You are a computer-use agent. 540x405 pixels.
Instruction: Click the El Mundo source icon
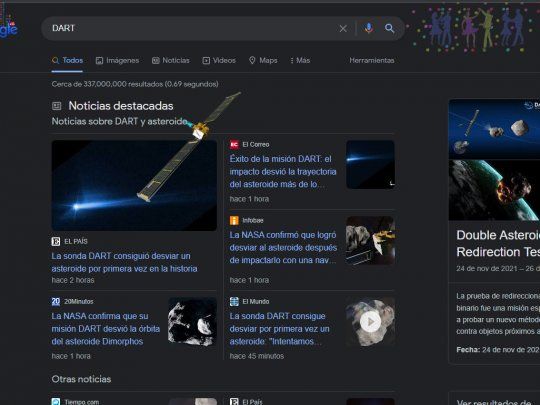click(x=234, y=302)
